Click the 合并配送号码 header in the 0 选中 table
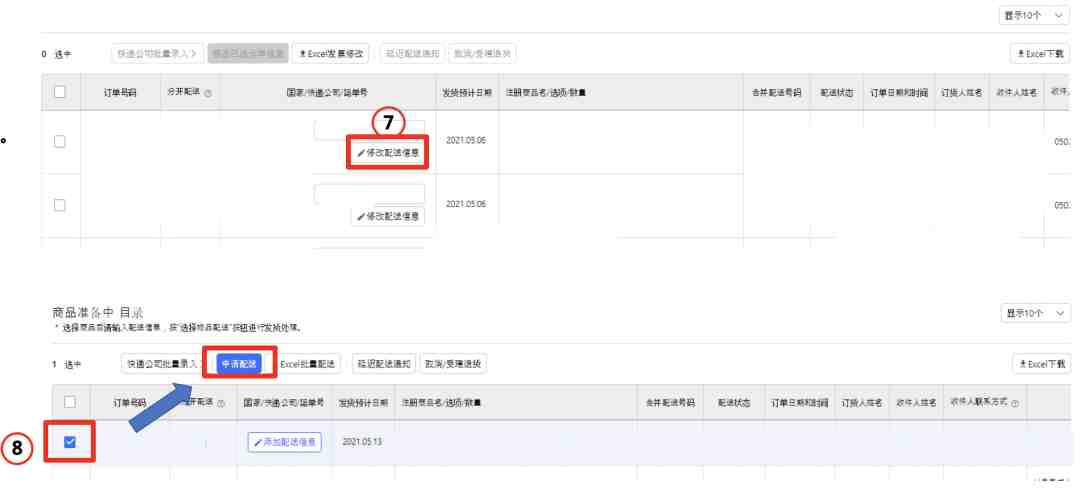 [777, 92]
